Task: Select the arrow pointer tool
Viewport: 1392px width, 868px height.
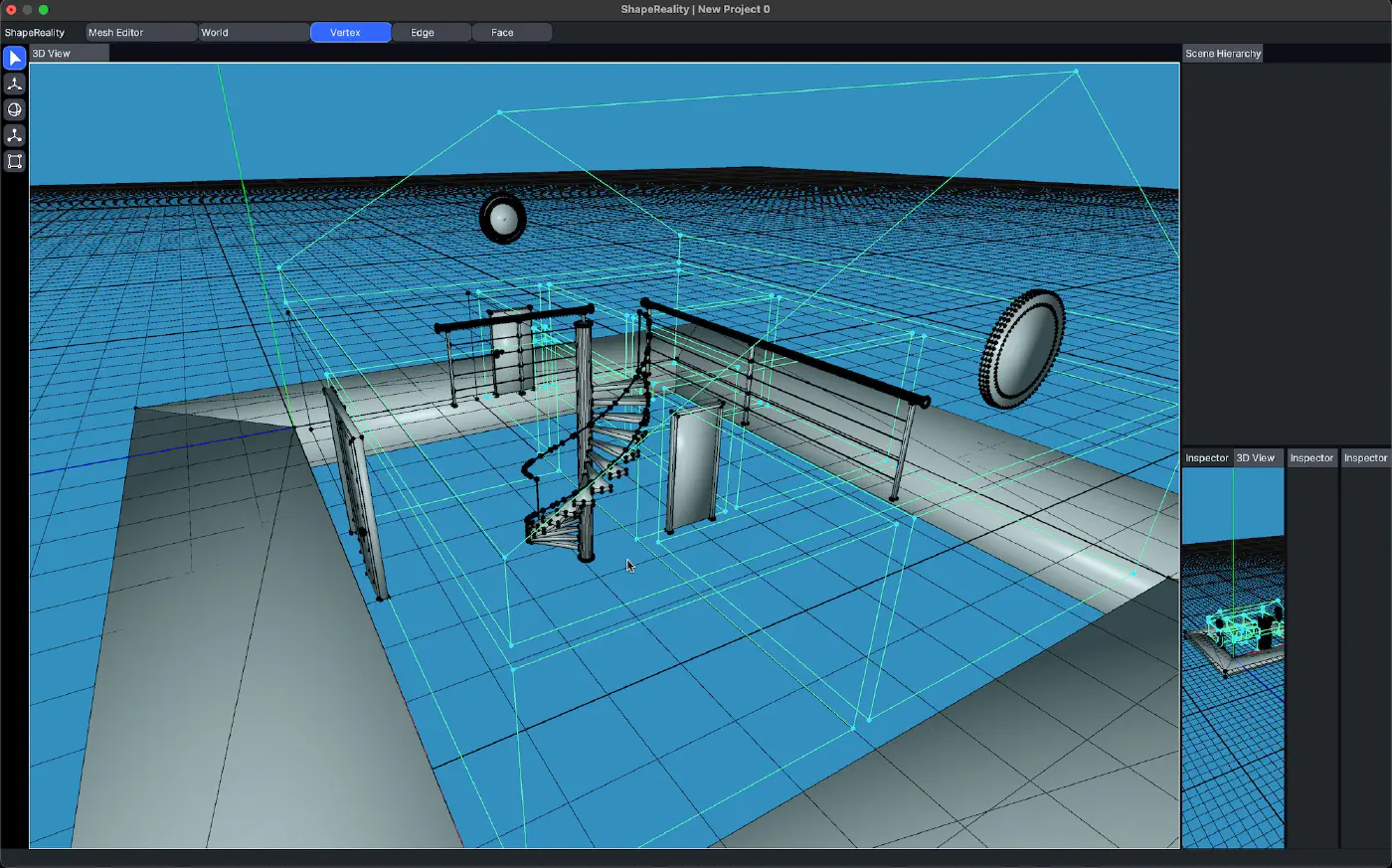Action: click(x=15, y=59)
